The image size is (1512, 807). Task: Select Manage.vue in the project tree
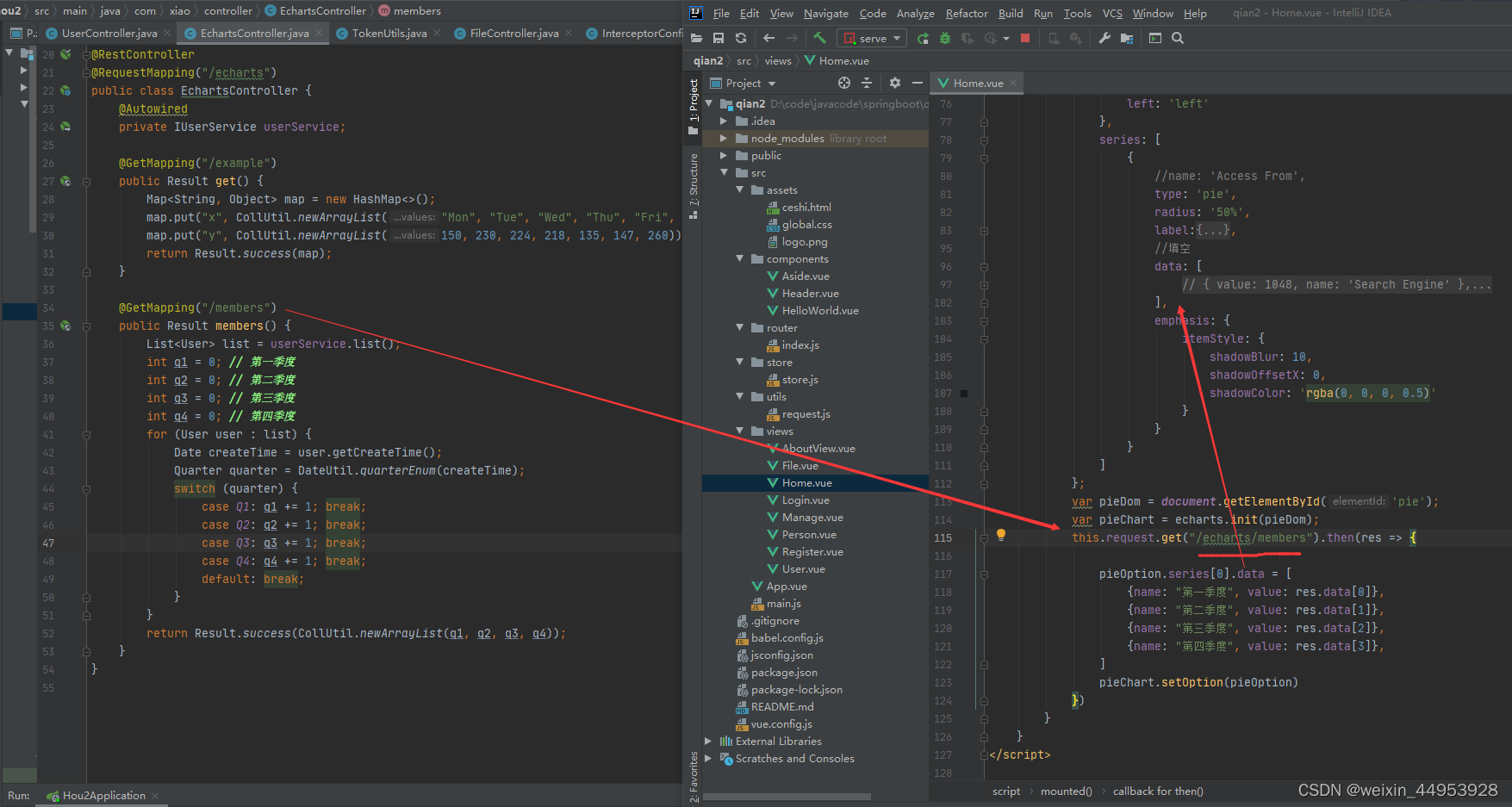coord(812,517)
